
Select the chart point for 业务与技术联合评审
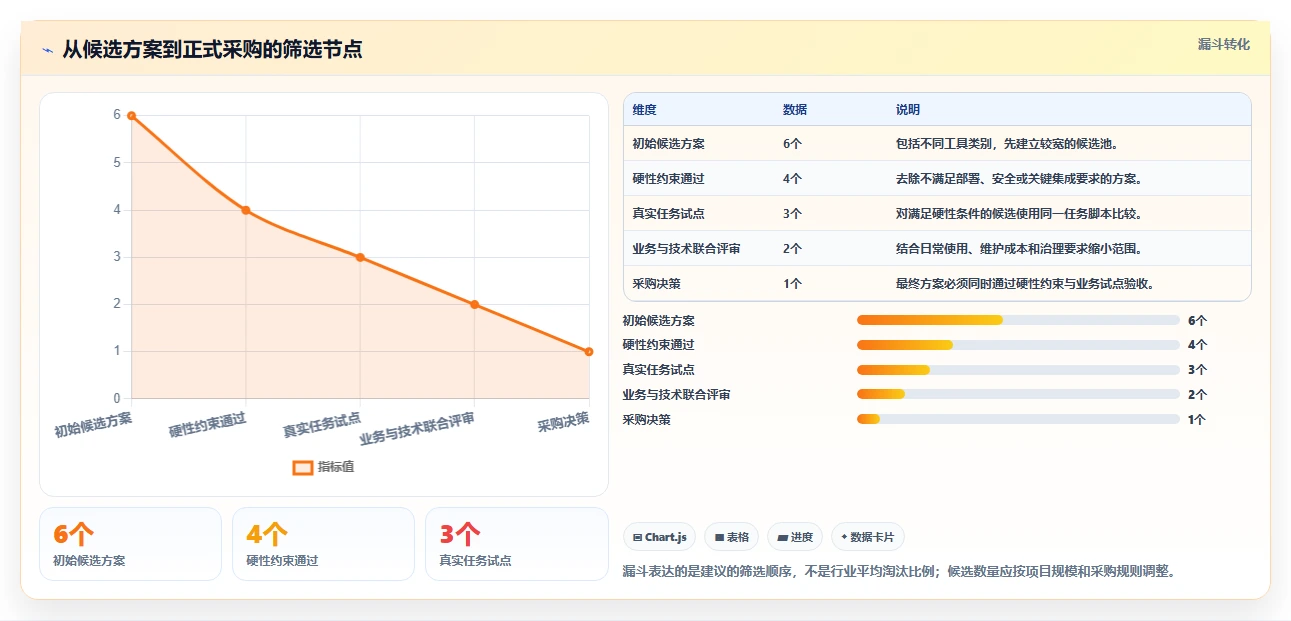474,304
